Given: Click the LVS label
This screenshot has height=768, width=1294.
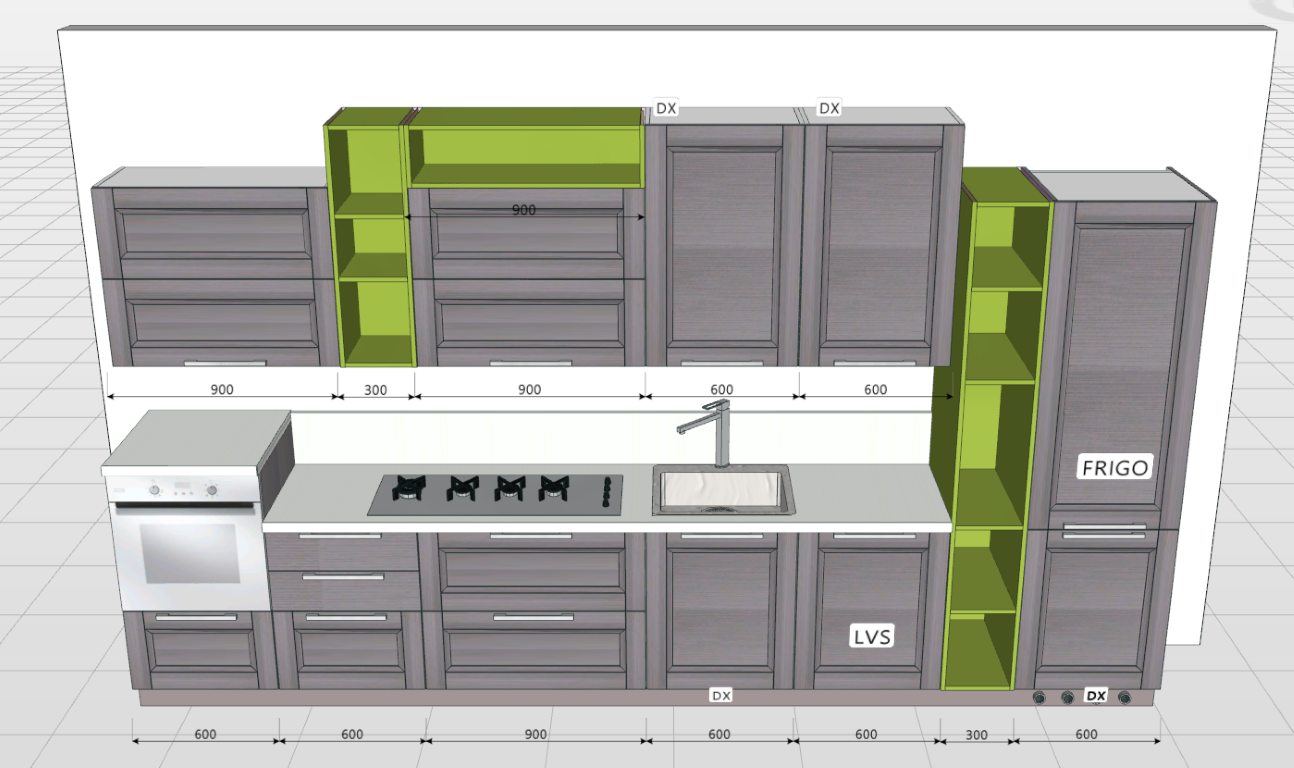Looking at the screenshot, I should [872, 636].
